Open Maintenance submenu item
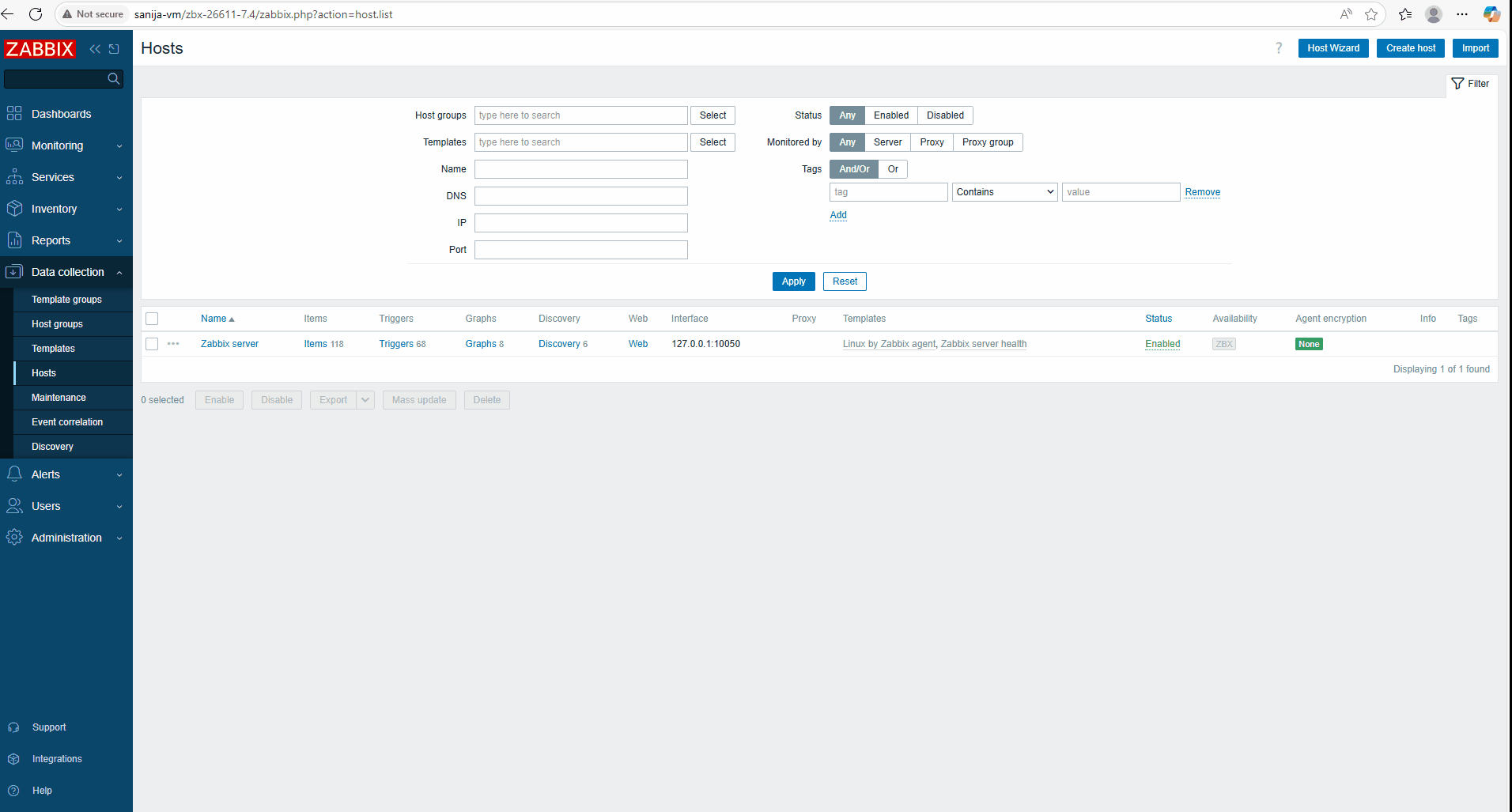 59,398
